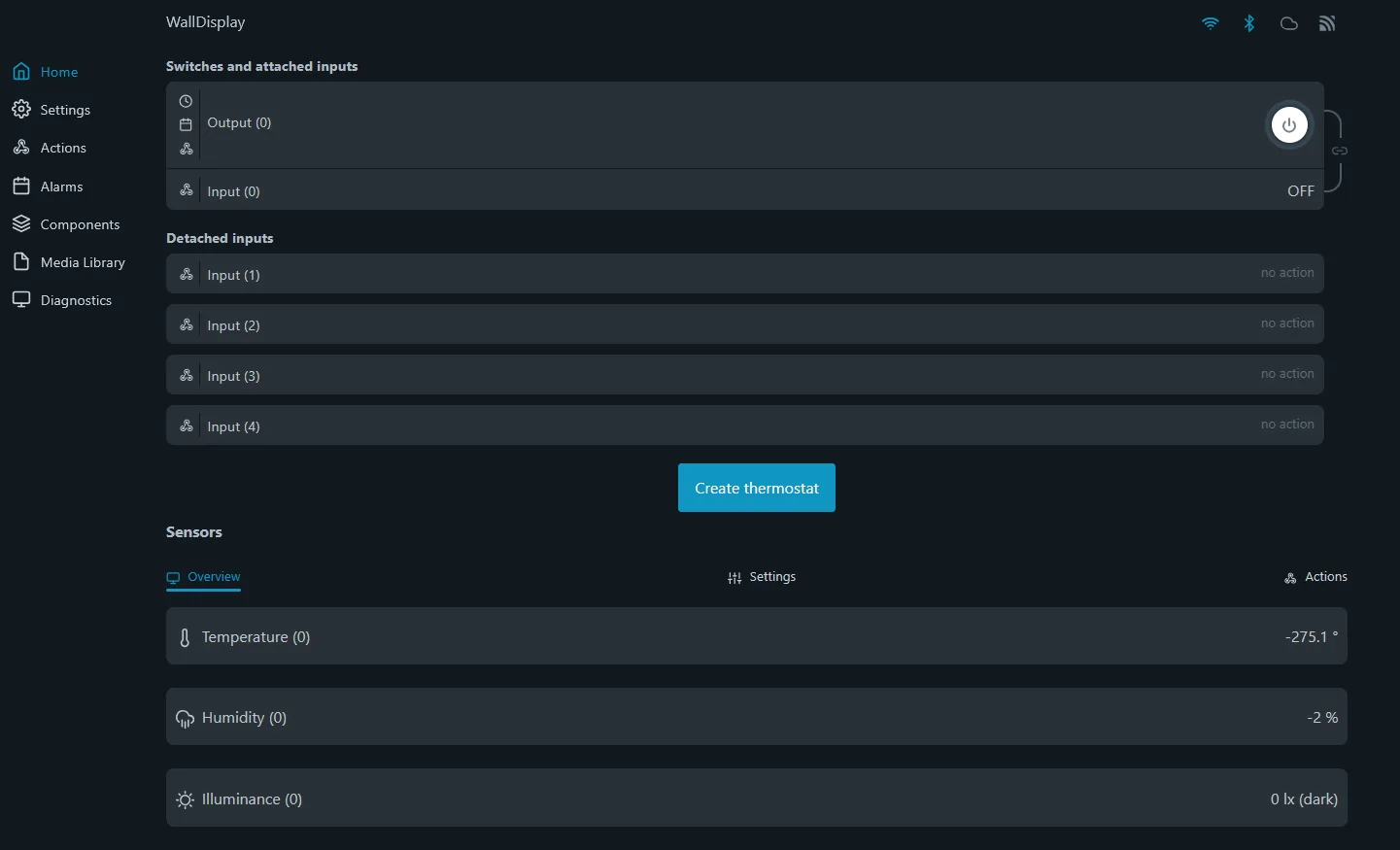Click the Create thermostat button

pyautogui.click(x=757, y=488)
